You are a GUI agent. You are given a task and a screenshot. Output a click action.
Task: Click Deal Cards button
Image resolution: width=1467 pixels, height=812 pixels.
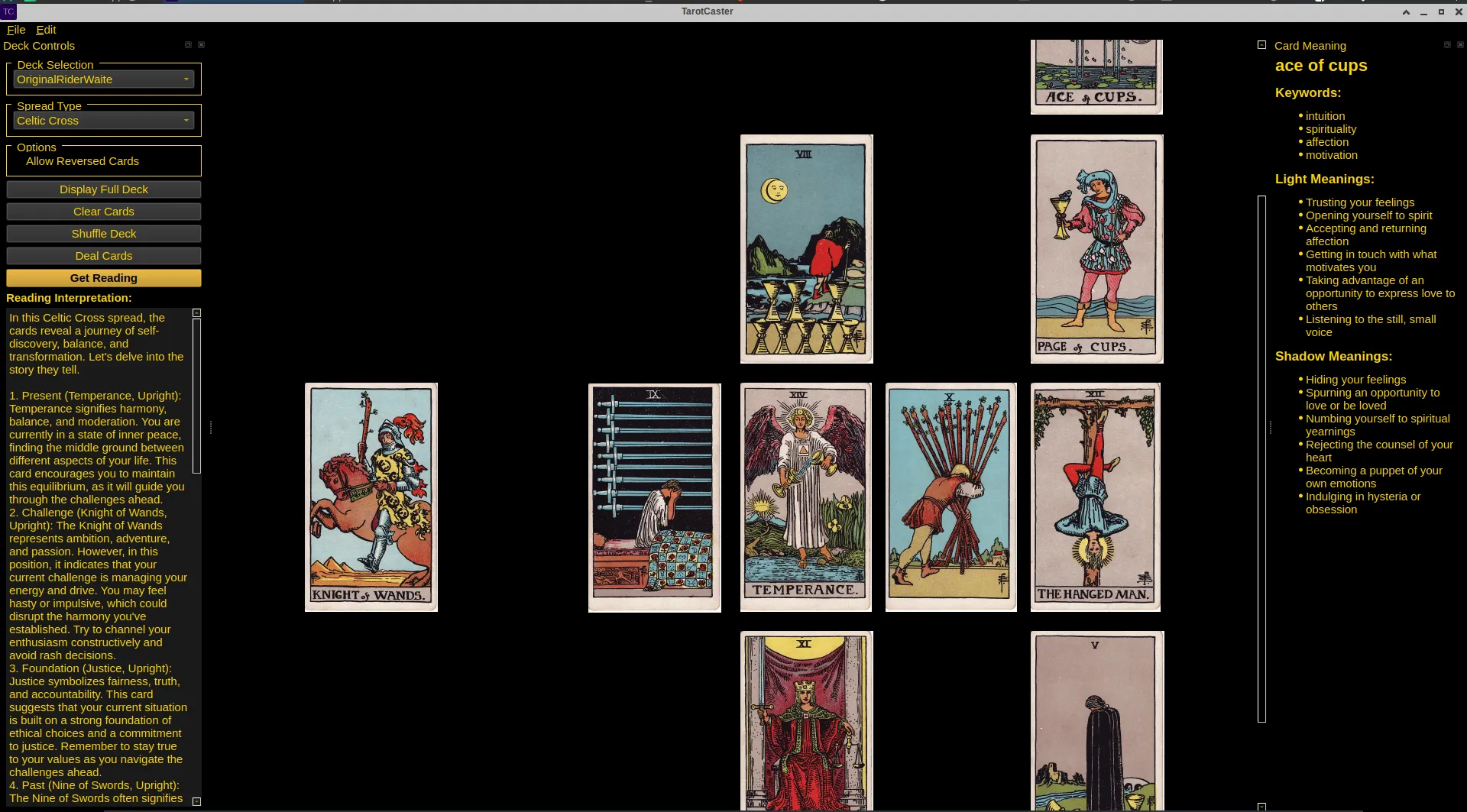point(104,256)
